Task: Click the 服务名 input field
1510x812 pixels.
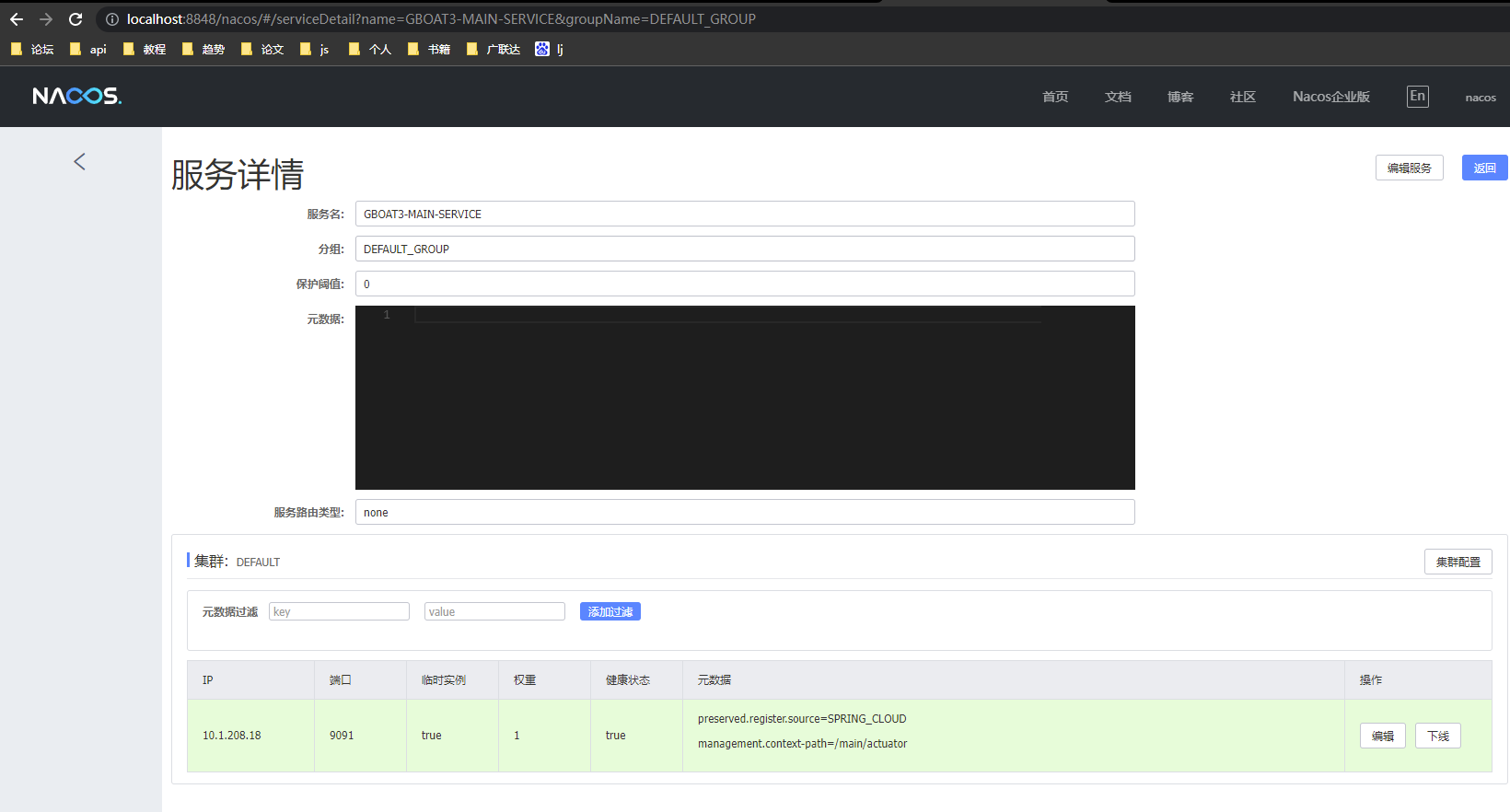Action: (745, 214)
